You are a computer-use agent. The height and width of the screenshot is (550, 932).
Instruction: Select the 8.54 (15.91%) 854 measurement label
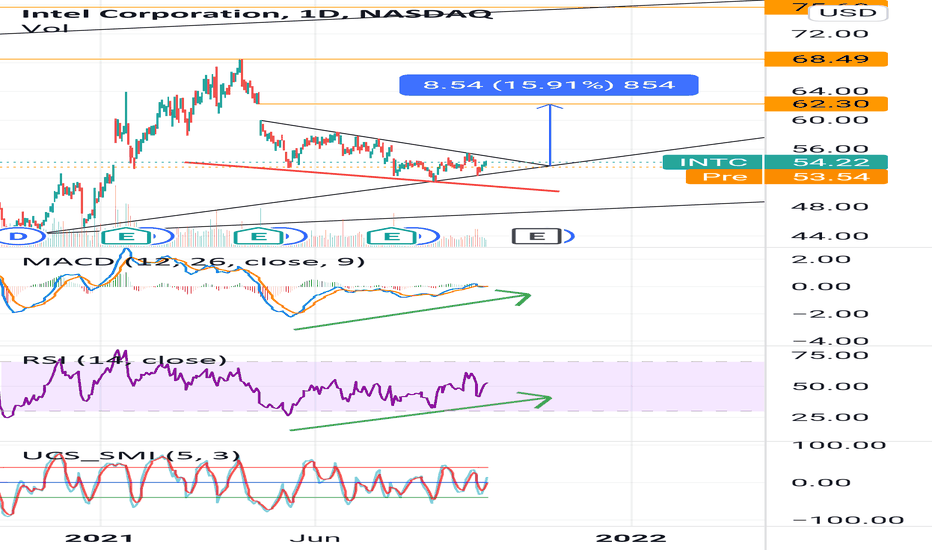[549, 84]
